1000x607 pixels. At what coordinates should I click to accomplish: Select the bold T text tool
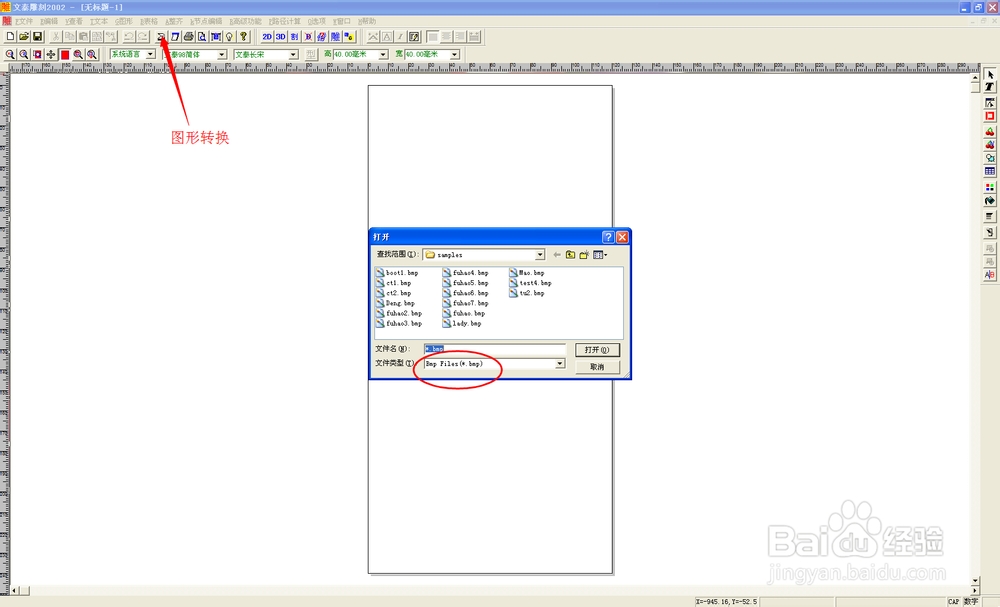[x=990, y=87]
